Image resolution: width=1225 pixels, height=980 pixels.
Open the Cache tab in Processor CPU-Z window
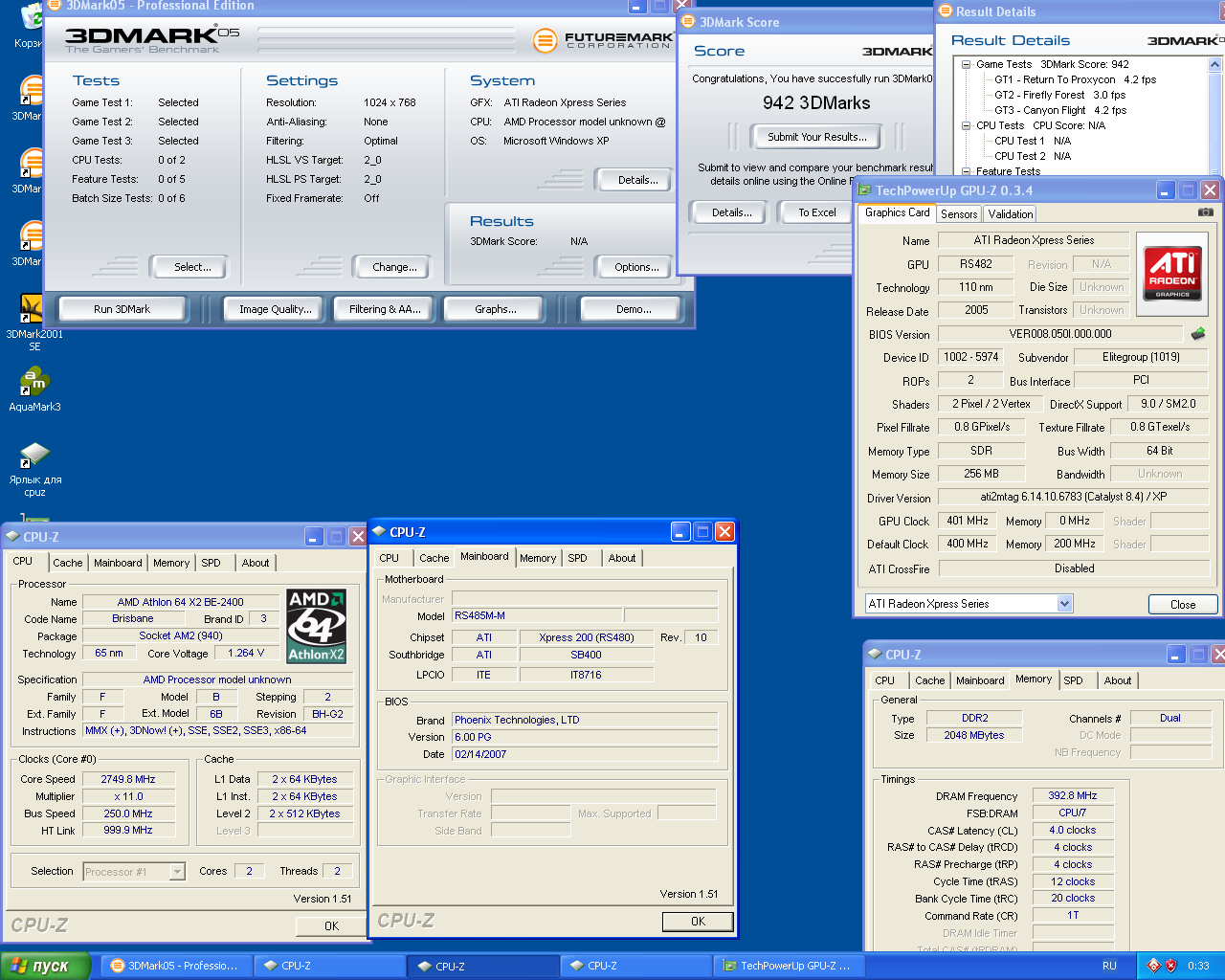coord(68,563)
